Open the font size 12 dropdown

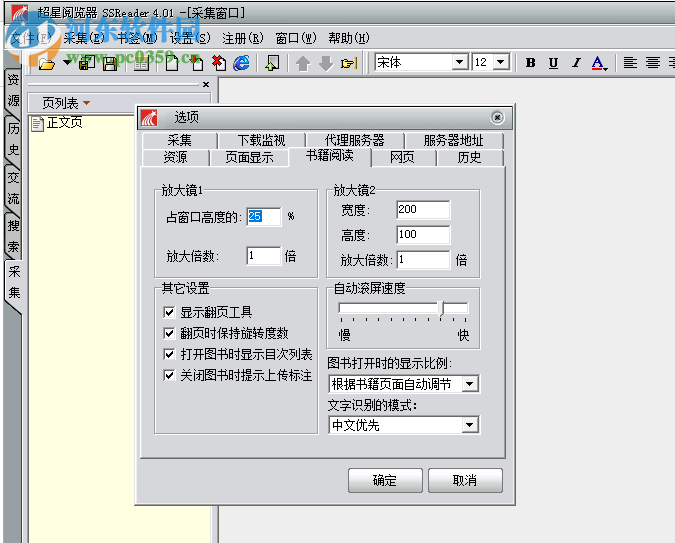[501, 62]
